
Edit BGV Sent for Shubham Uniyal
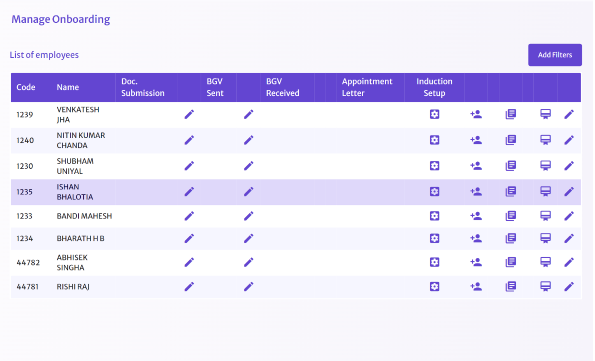(249, 166)
